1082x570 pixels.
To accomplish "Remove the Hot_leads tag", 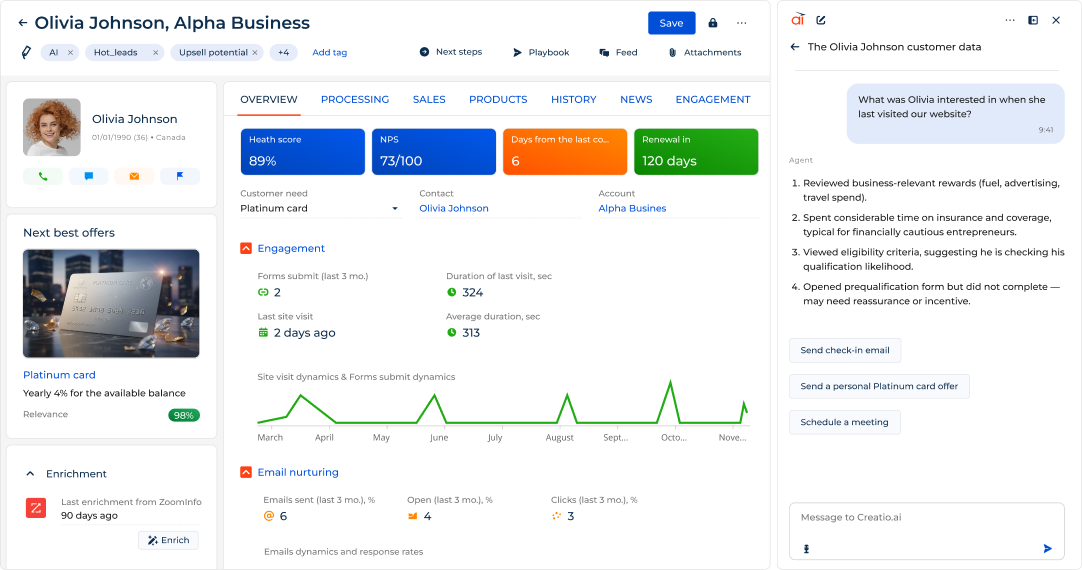I will (x=156, y=52).
